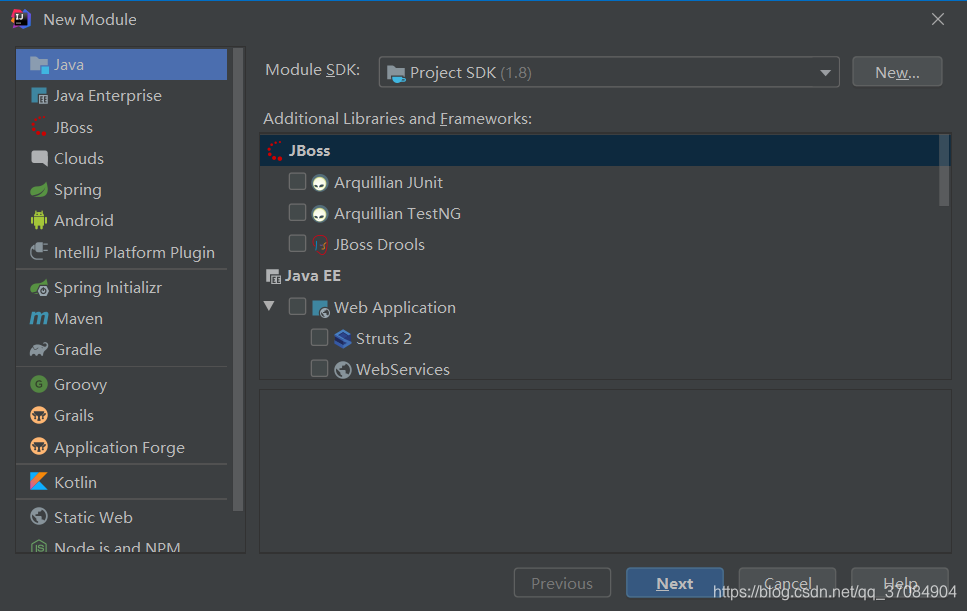Click the IntelliJ IDEA logo in title bar
This screenshot has height=611, width=967.
[21, 18]
